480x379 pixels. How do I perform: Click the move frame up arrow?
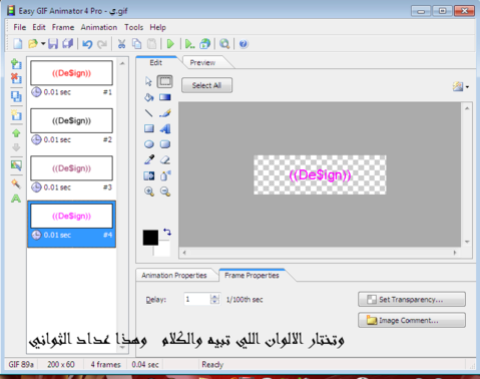(x=16, y=133)
